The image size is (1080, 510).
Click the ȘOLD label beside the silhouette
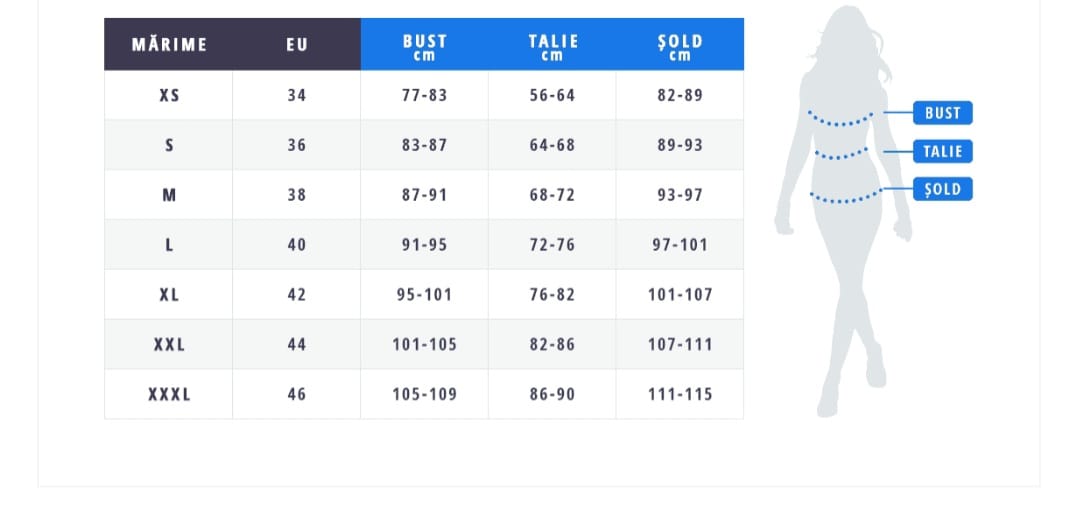[x=942, y=189]
